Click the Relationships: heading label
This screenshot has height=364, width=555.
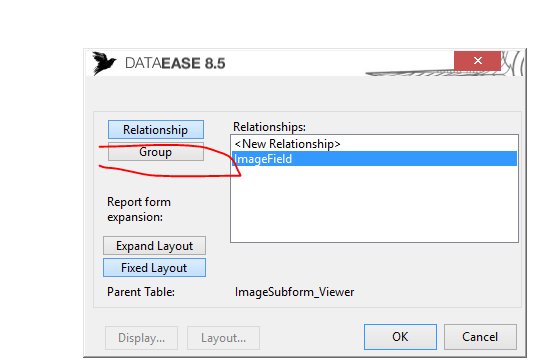point(269,127)
